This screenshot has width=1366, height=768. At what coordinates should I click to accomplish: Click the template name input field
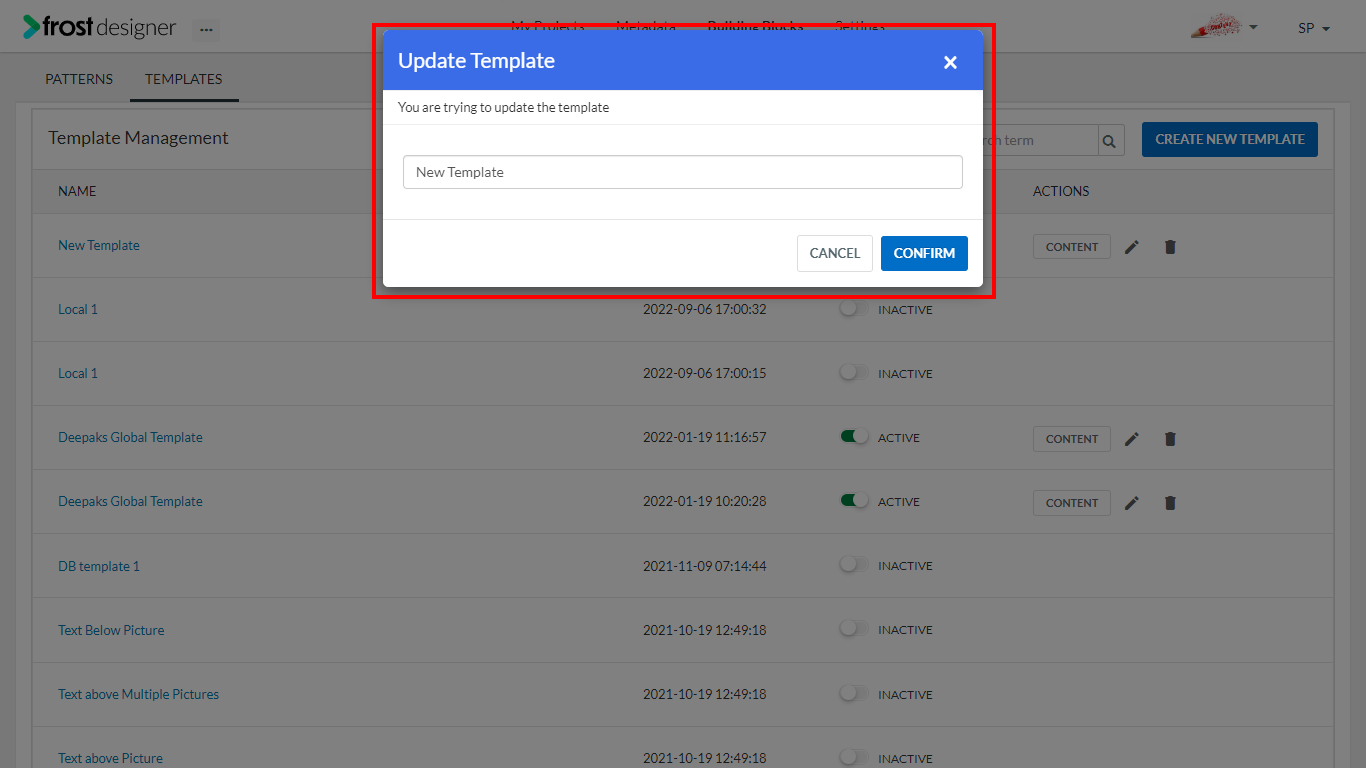(683, 172)
